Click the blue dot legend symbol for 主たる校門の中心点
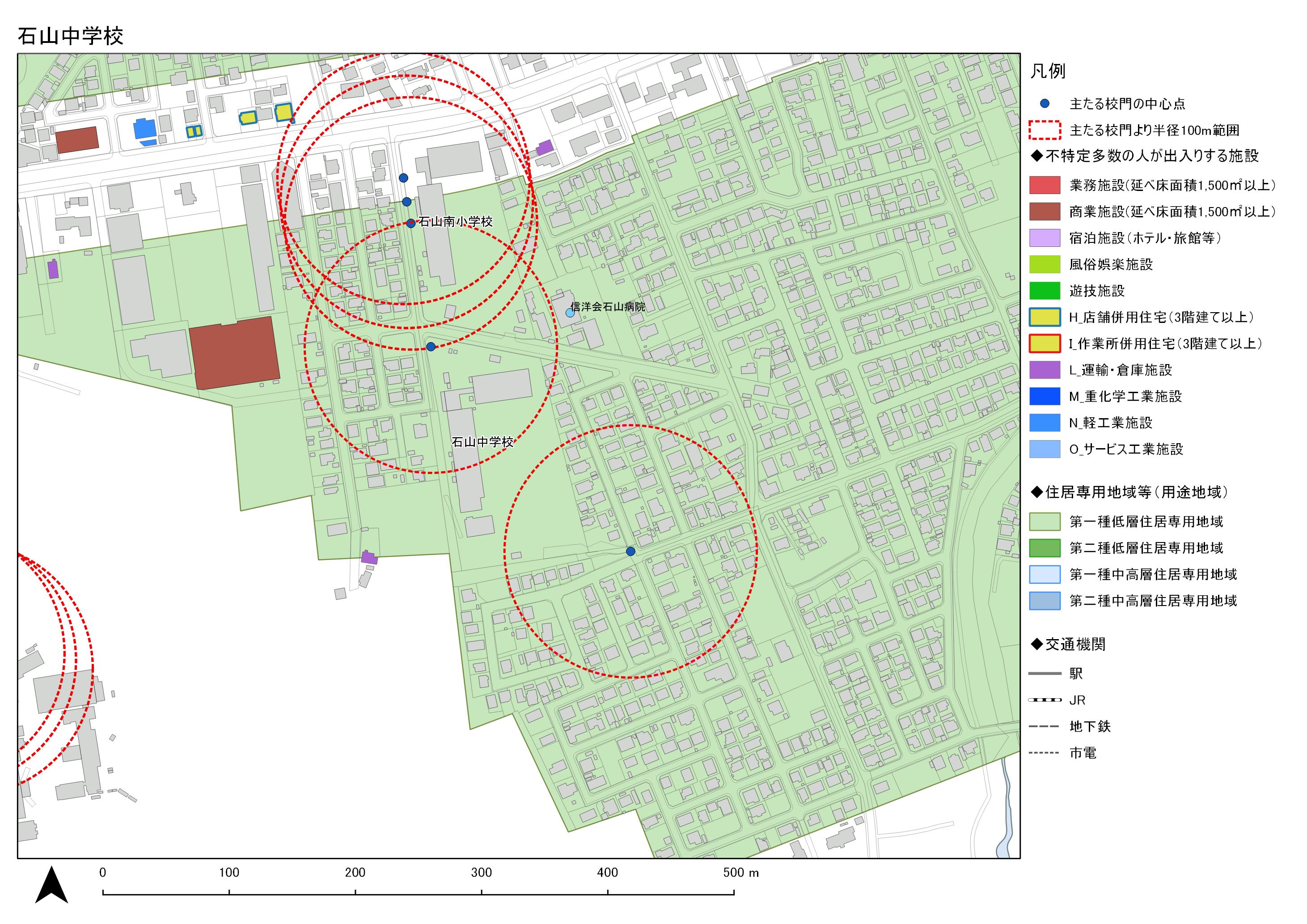 point(1045,104)
